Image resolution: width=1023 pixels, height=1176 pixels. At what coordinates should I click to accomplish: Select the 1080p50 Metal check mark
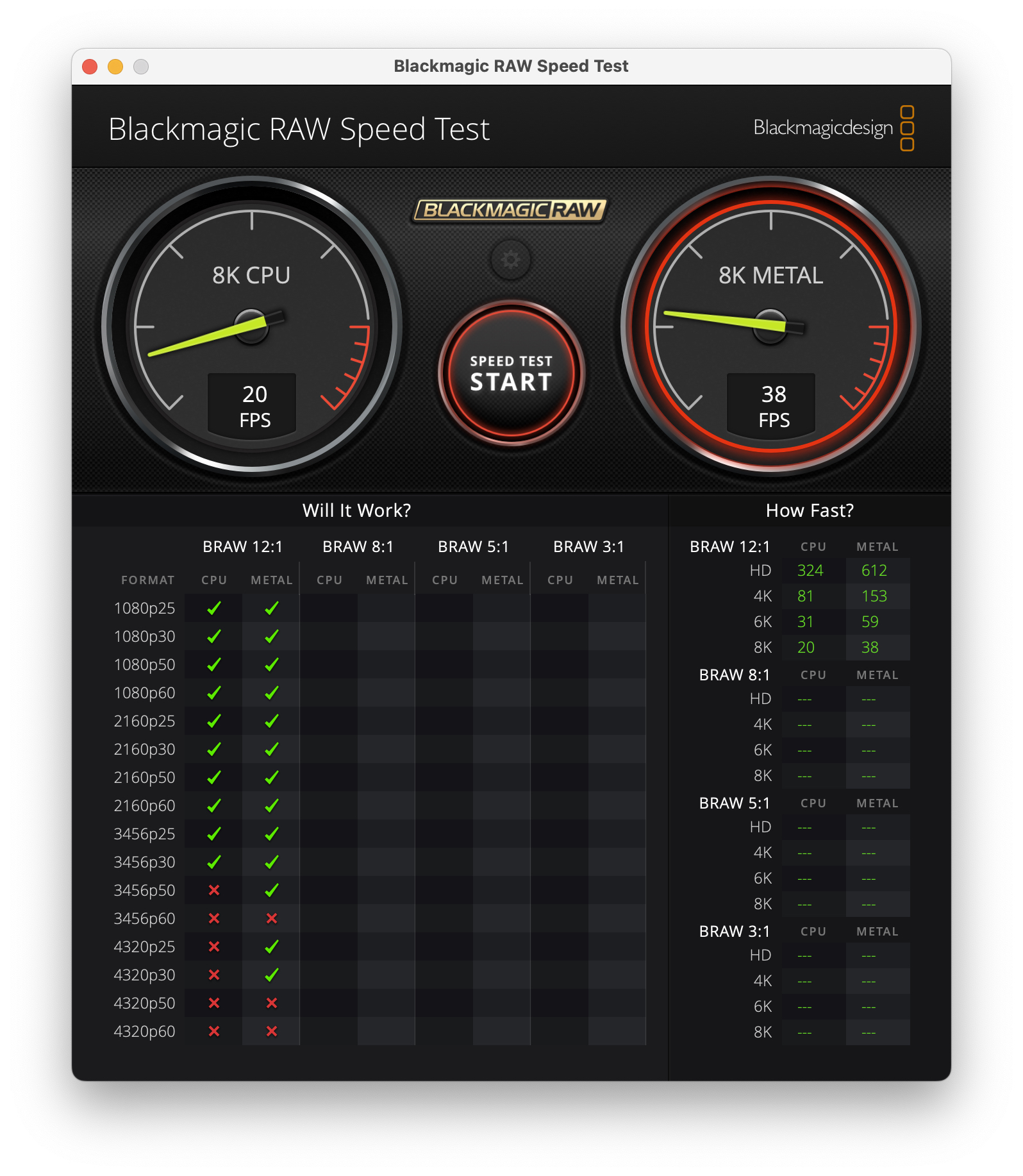coord(272,664)
